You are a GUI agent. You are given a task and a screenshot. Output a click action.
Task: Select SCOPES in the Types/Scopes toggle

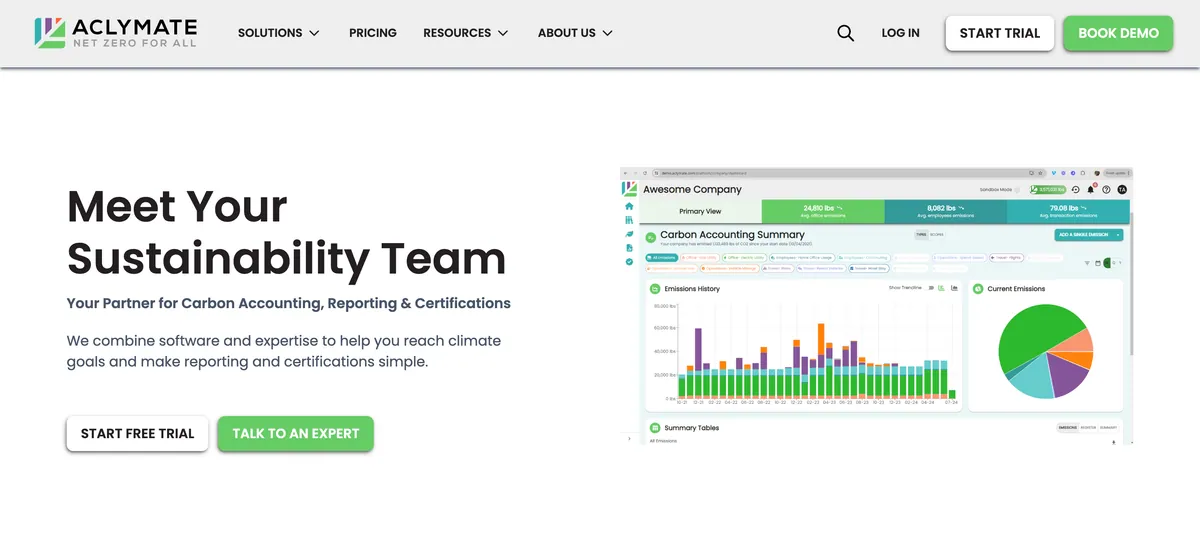point(937,234)
